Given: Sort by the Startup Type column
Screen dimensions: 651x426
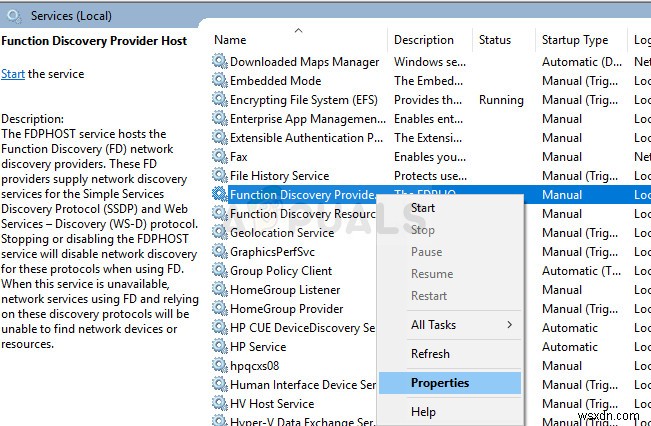Looking at the screenshot, I should pos(574,40).
